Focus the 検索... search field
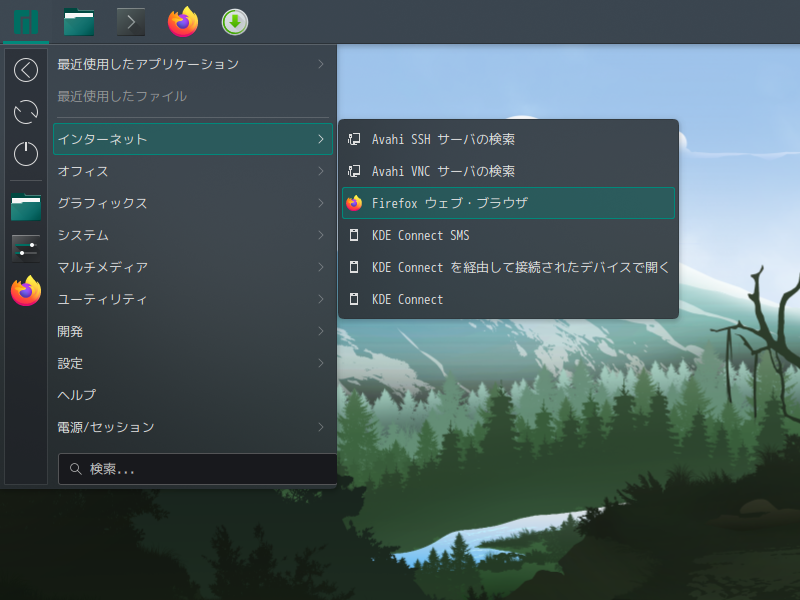Viewport: 800px width, 600px height. [x=197, y=469]
